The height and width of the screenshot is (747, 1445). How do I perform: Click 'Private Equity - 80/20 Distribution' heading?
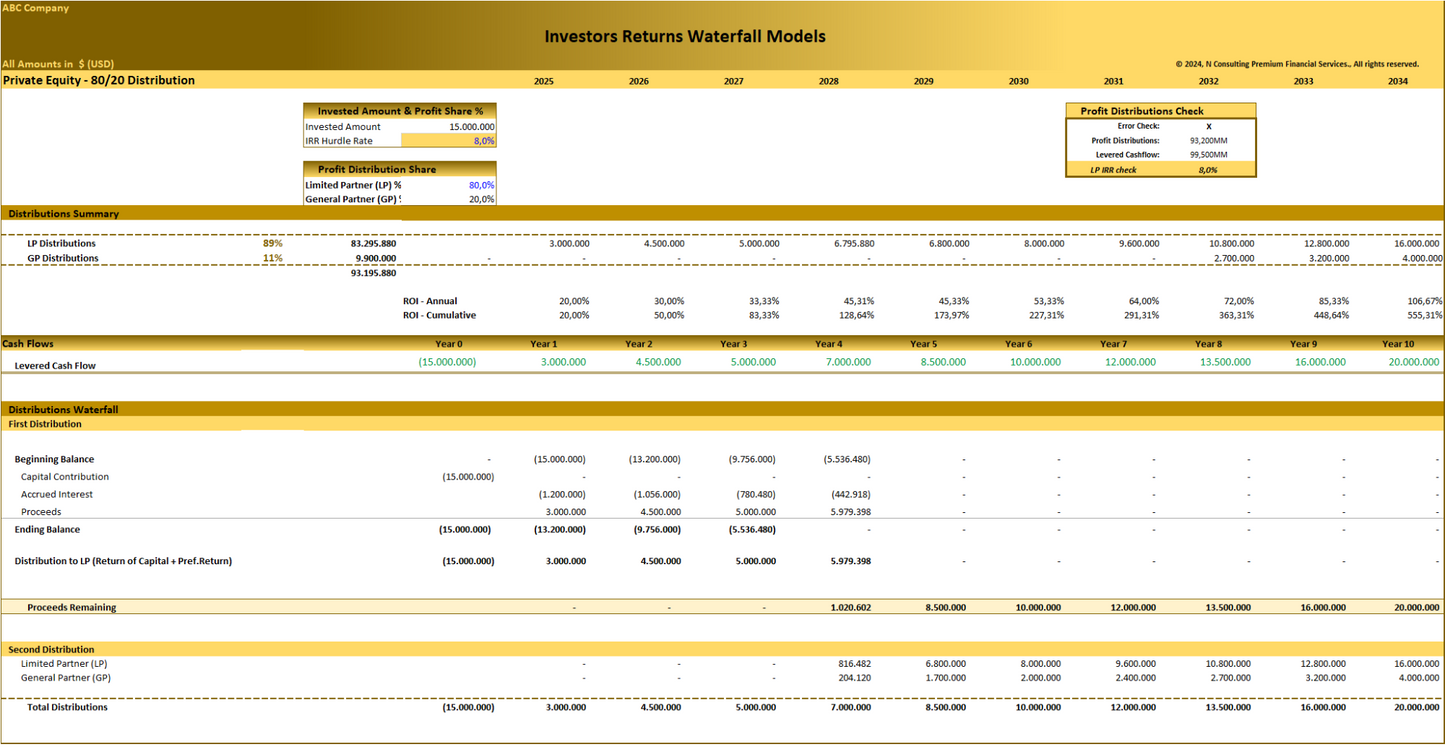[x=99, y=80]
